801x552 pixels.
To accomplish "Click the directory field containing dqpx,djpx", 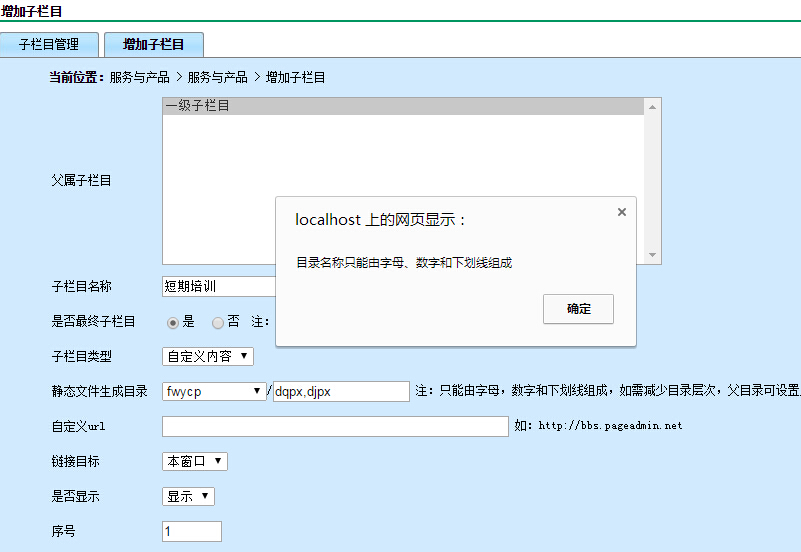I will [x=341, y=391].
